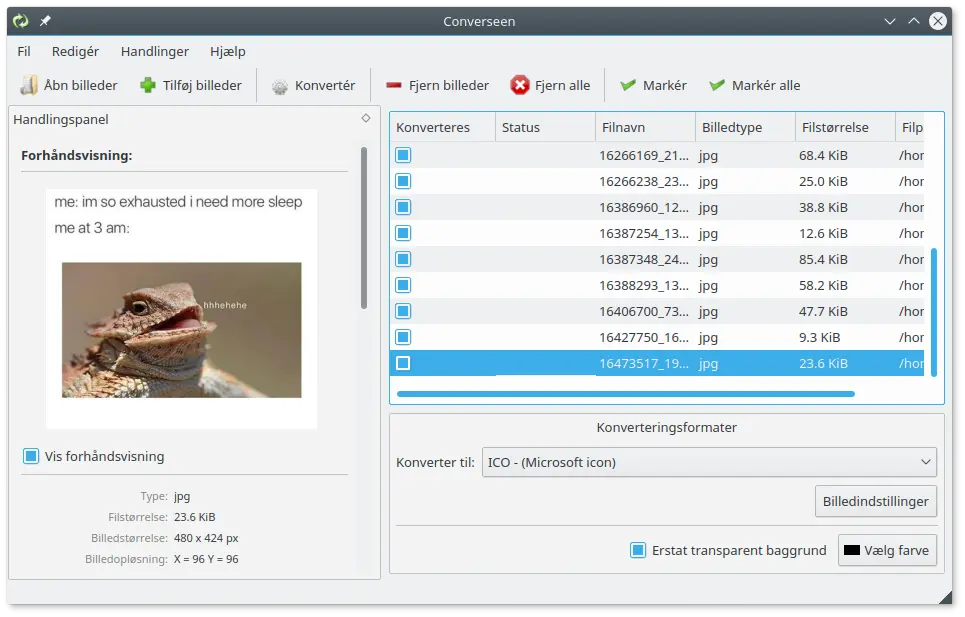The width and height of the screenshot is (965, 617).
Task: Click the pin icon in title bar
Action: click(x=45, y=21)
